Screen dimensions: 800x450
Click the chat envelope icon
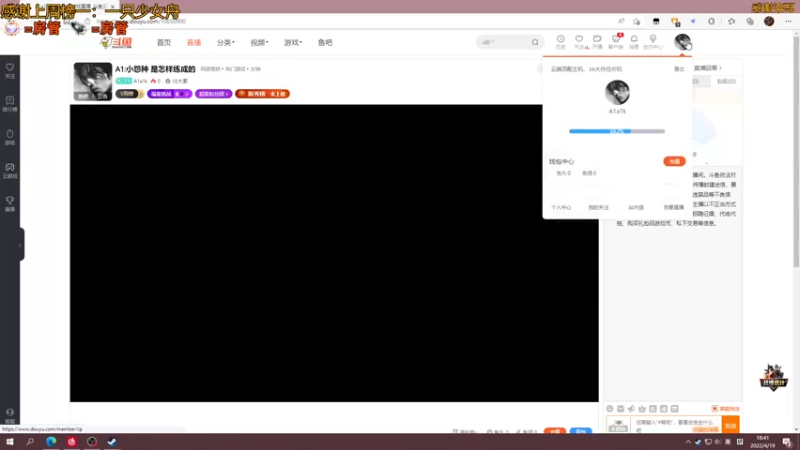coord(620,409)
